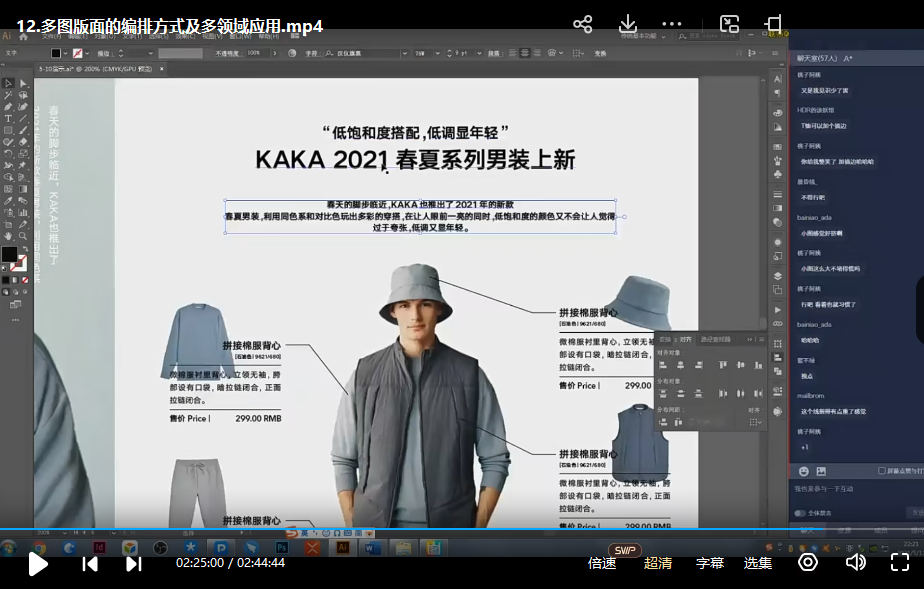The height and width of the screenshot is (589, 924).
Task: Share the video using share icon
Action: pyautogui.click(x=583, y=24)
